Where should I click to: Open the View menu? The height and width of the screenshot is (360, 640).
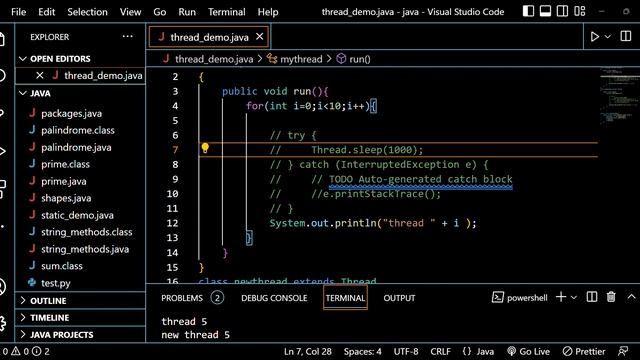pyautogui.click(x=130, y=12)
